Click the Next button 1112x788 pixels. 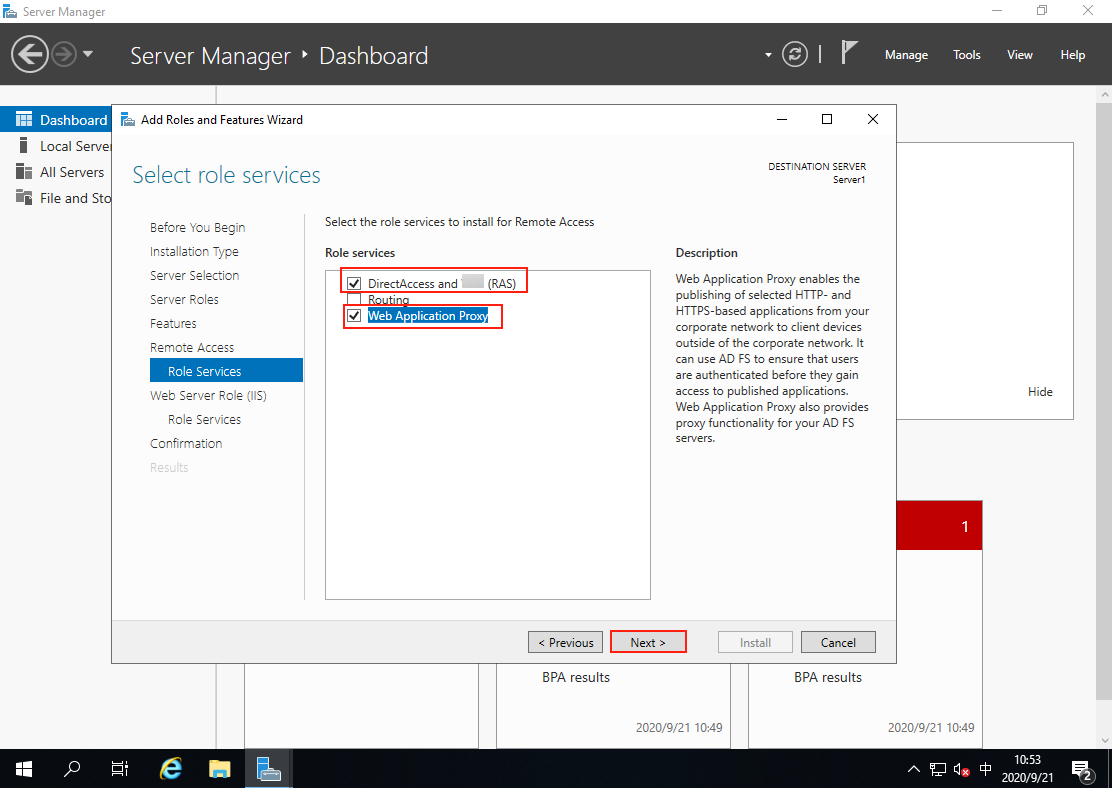[648, 643]
